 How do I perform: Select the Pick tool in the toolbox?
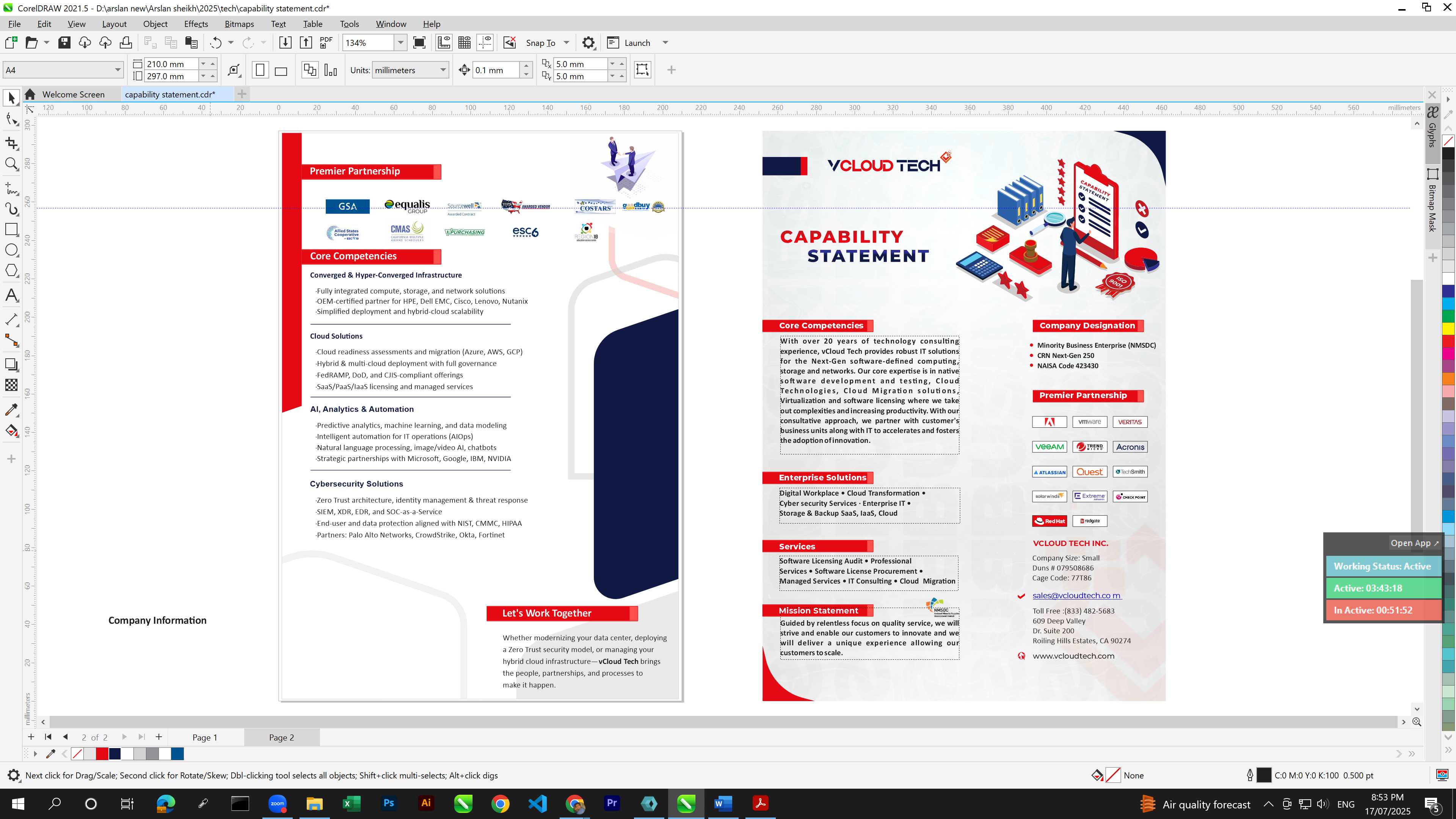(11, 98)
